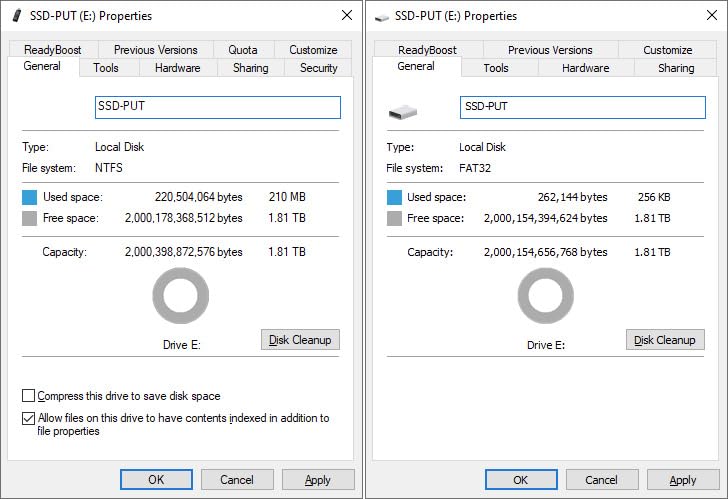The height and width of the screenshot is (499, 728).
Task: Select the Hardware tab in right window
Action: [x=585, y=68]
